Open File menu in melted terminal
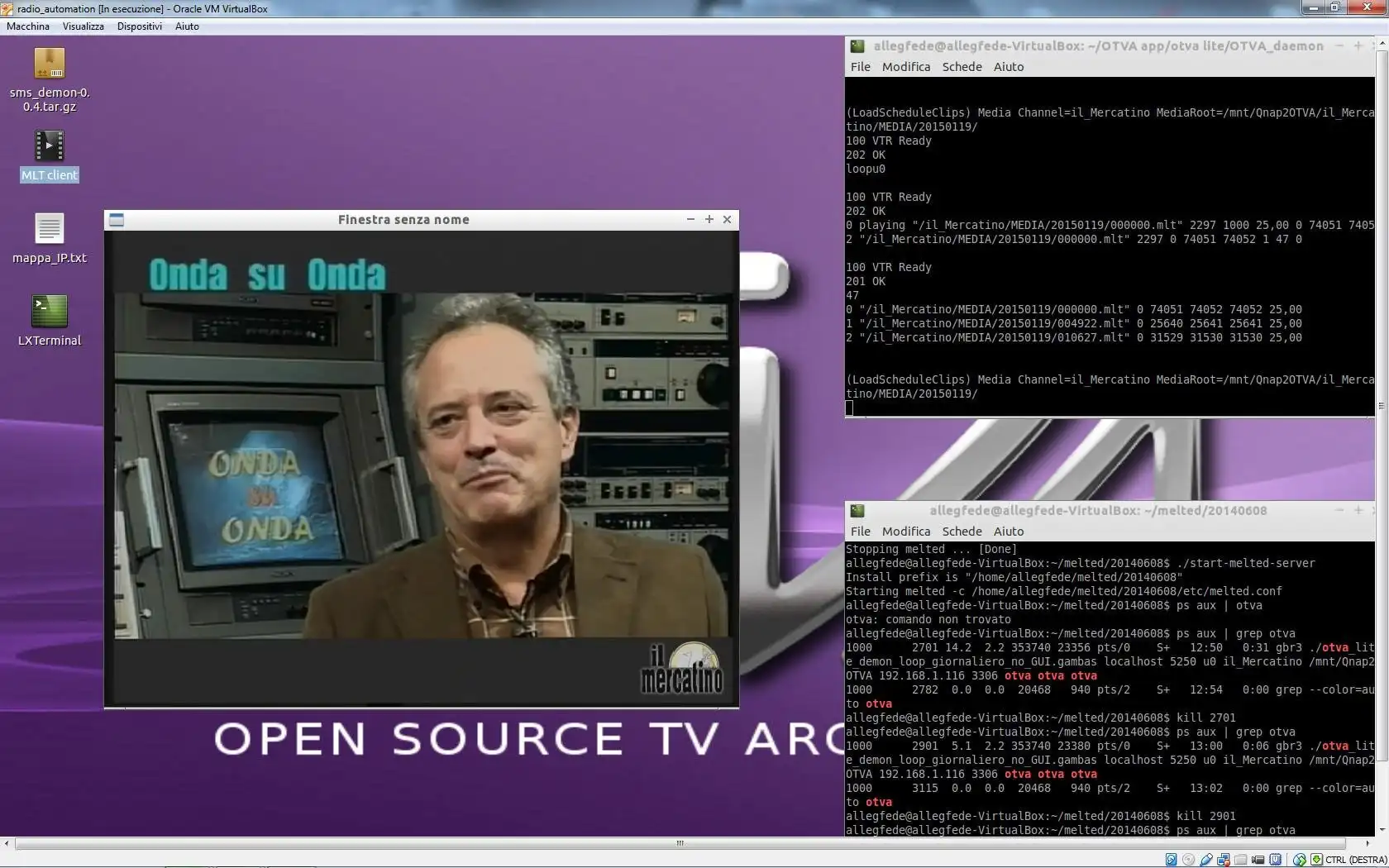Viewport: 1389px width, 868px height. (861, 532)
